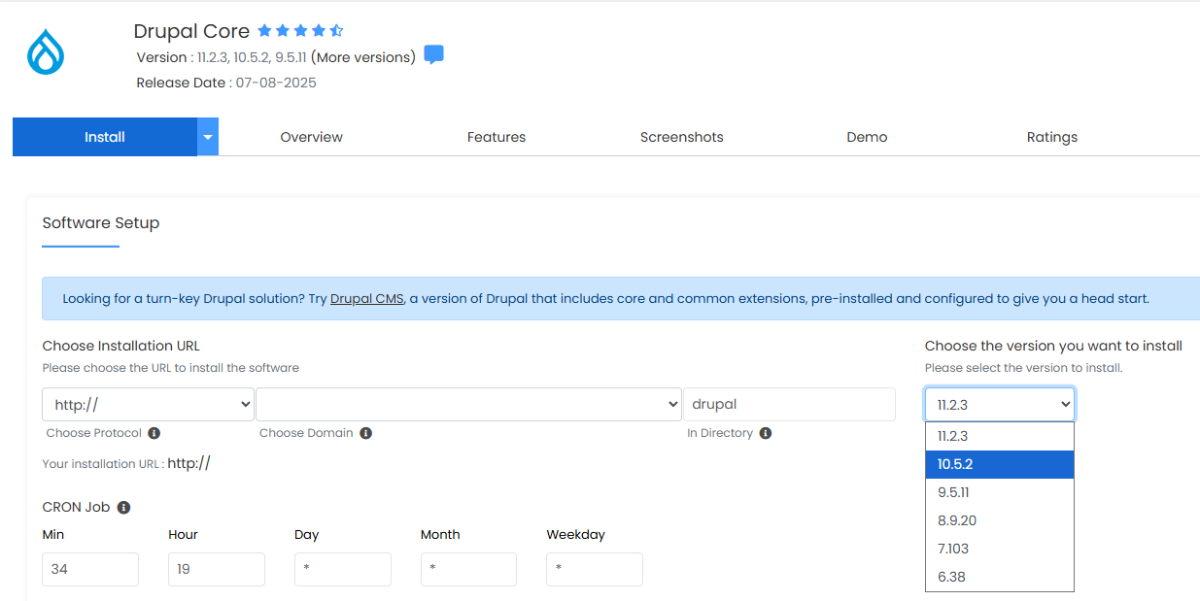This screenshot has height=601, width=1200.
Task: Open the blue chat bubble reviews icon
Action: click(434, 55)
